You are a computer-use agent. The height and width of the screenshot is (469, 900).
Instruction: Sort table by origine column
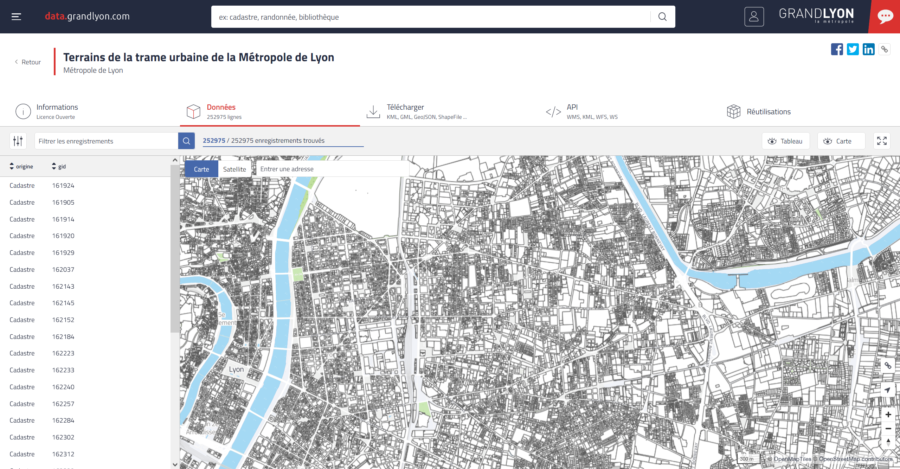point(21,166)
